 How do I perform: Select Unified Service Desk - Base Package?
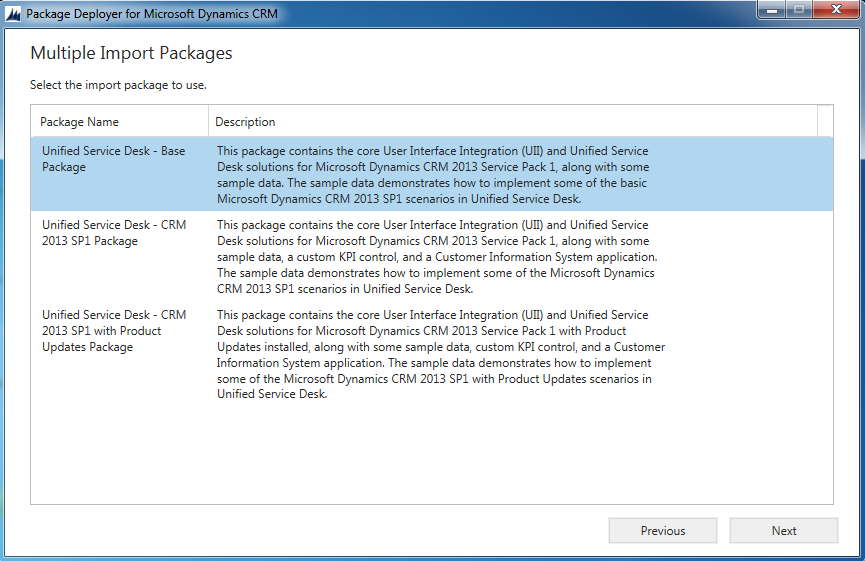[x=113, y=160]
